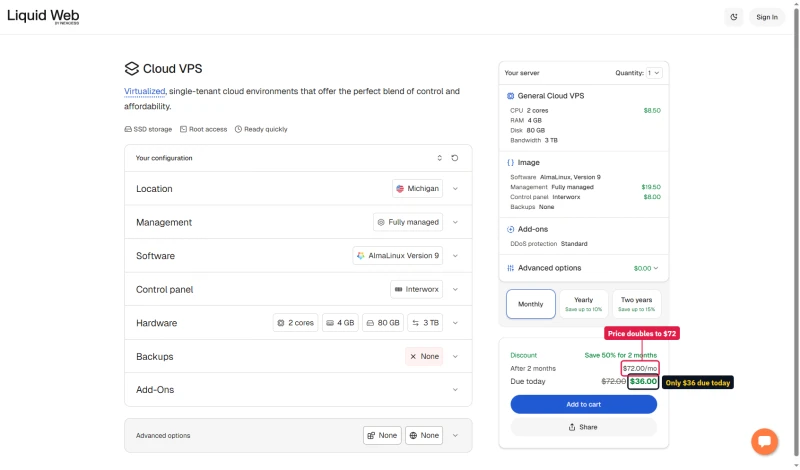Click the Virtualized link
Screen dimensions: 800x470
click(144, 91)
